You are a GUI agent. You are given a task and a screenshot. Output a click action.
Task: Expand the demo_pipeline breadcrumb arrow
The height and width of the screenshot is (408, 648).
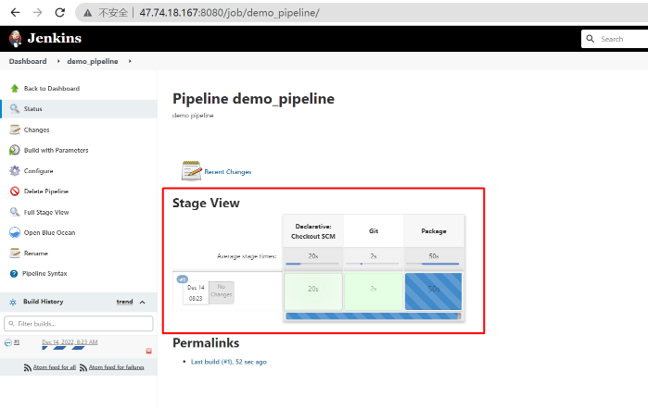pos(129,61)
